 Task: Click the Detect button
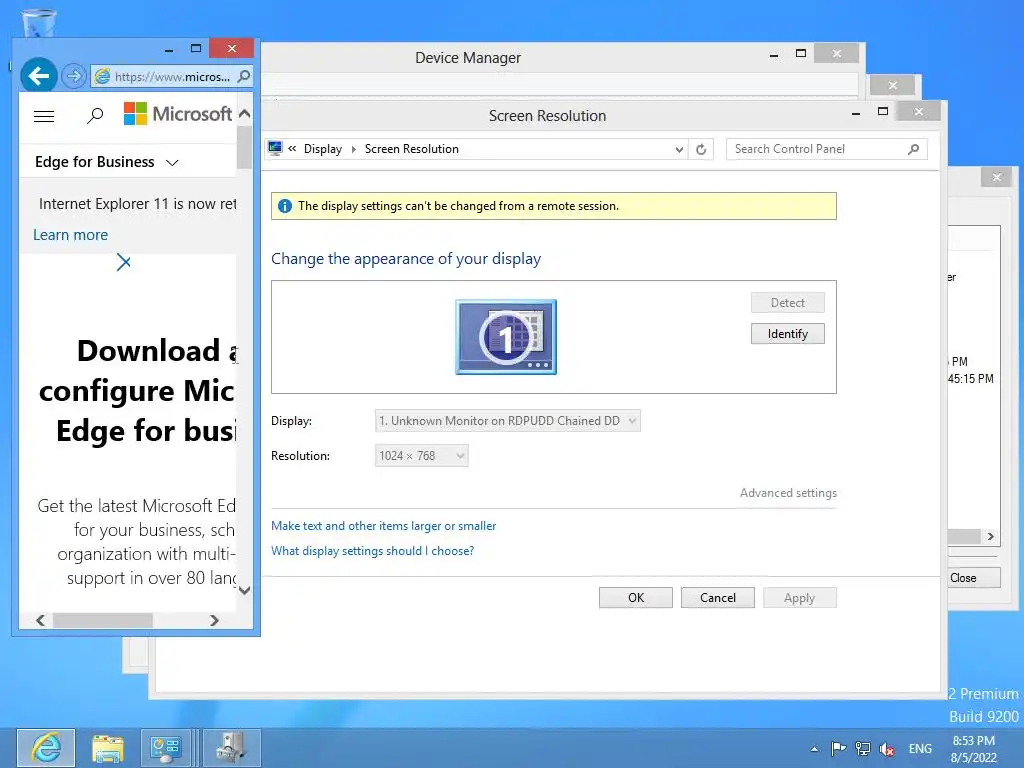pyautogui.click(x=788, y=302)
